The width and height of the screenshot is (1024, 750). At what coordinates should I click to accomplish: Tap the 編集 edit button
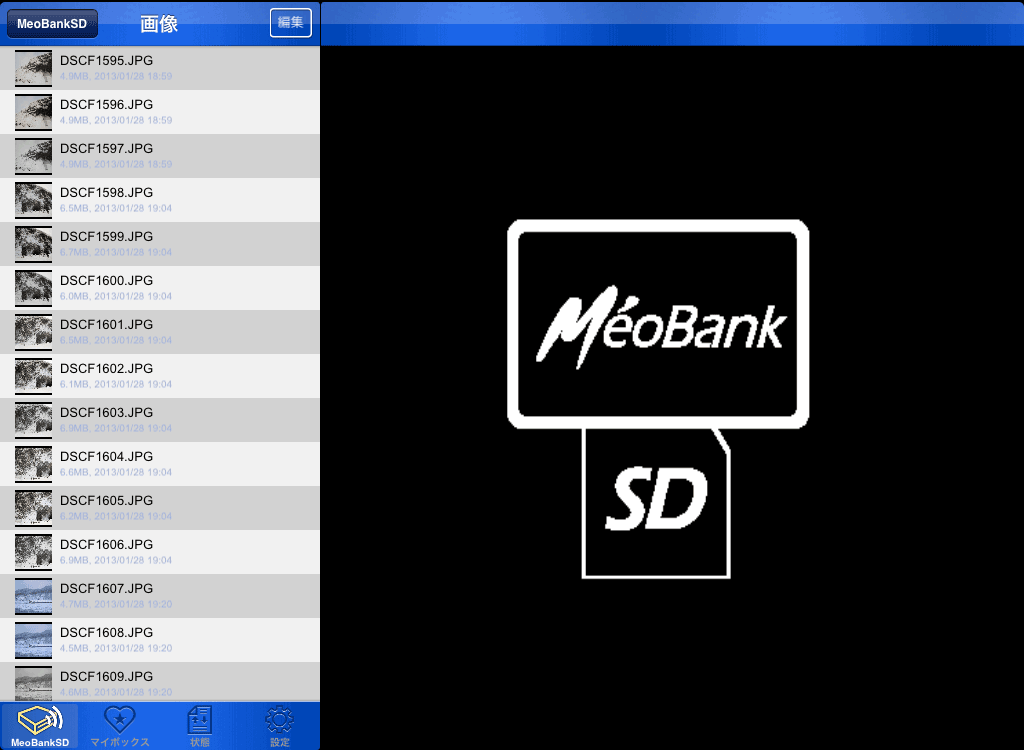pos(291,23)
